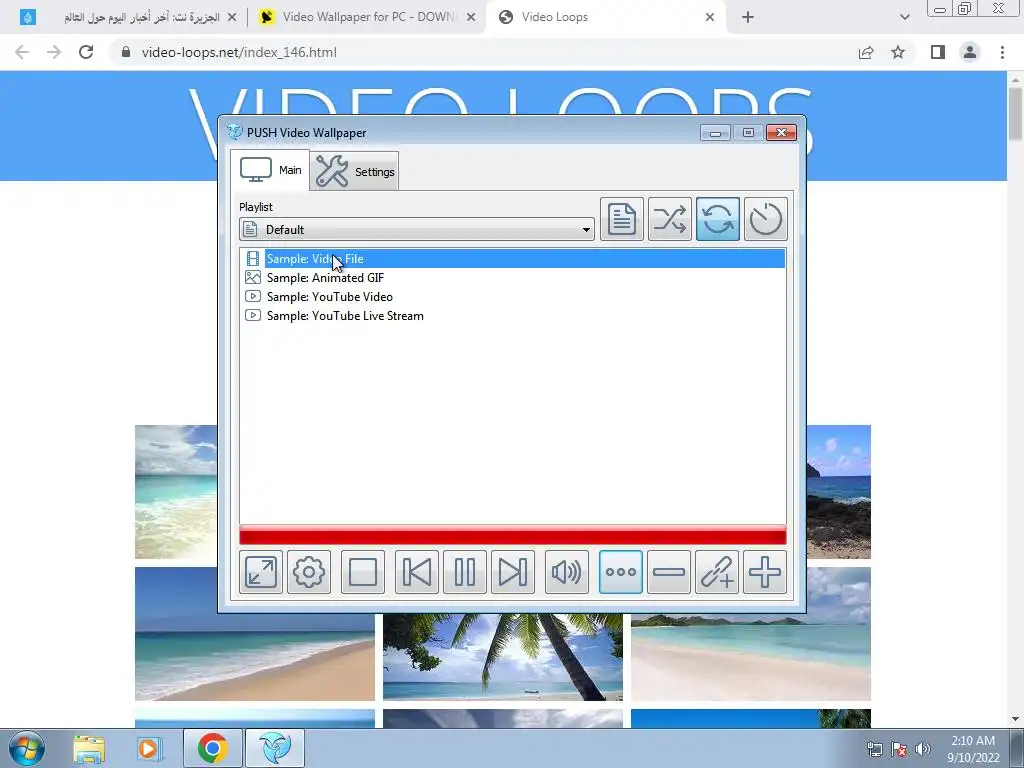Click the share page icon
1024x768 pixels.
[x=866, y=52]
